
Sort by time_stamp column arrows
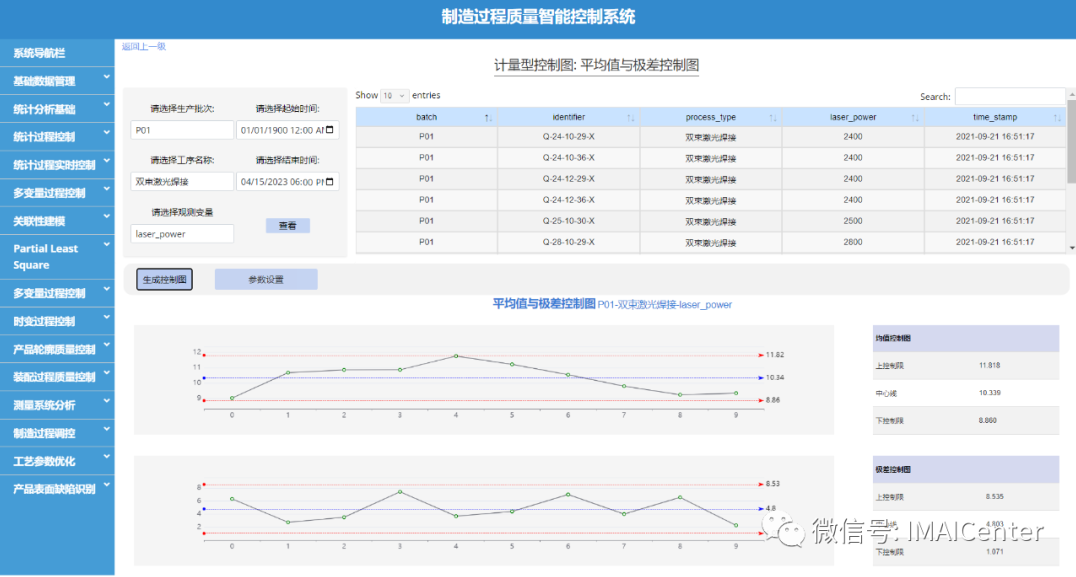point(1058,118)
